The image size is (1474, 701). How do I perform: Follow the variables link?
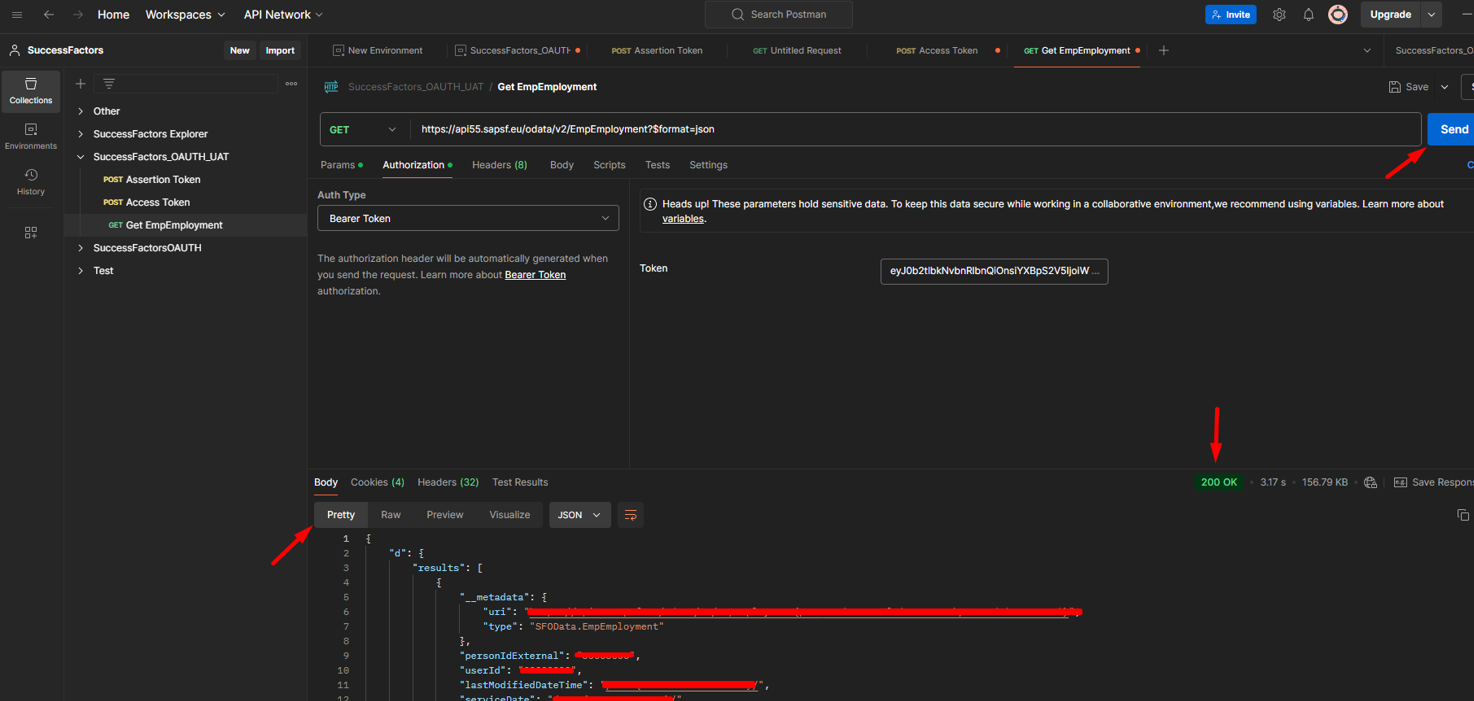(683, 219)
